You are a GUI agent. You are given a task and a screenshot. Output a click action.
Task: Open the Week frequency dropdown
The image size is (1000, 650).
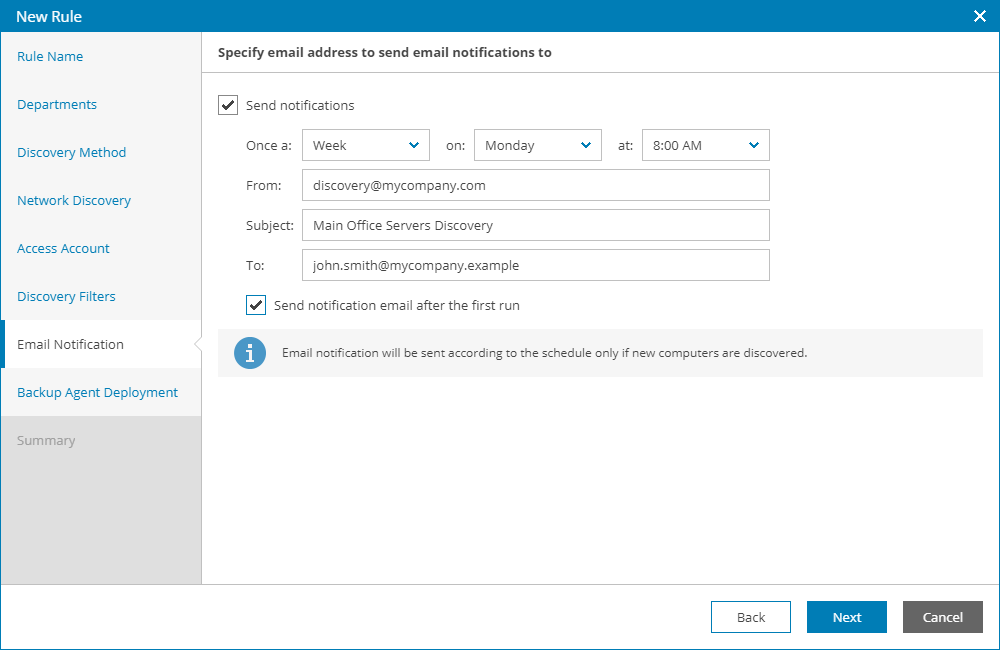(x=365, y=145)
